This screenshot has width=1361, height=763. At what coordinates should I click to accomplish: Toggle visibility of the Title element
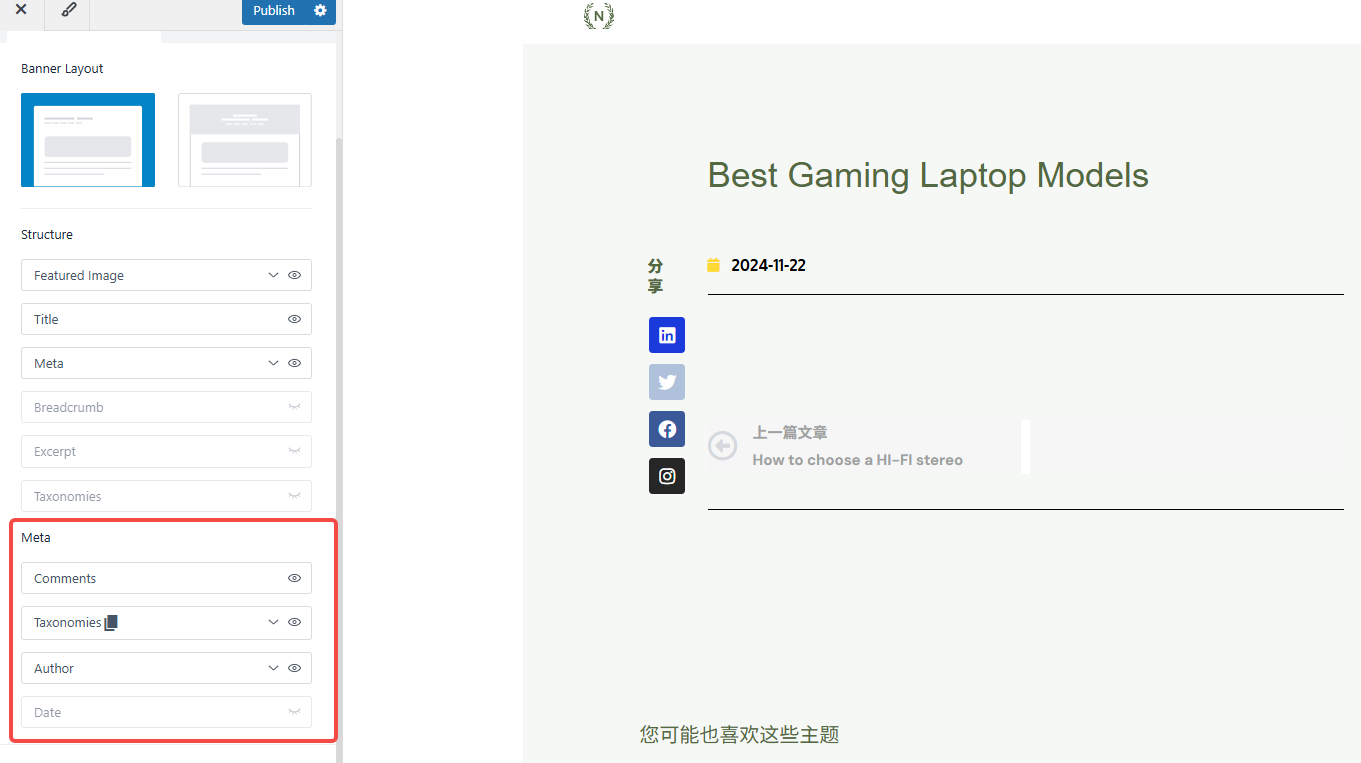click(x=295, y=319)
